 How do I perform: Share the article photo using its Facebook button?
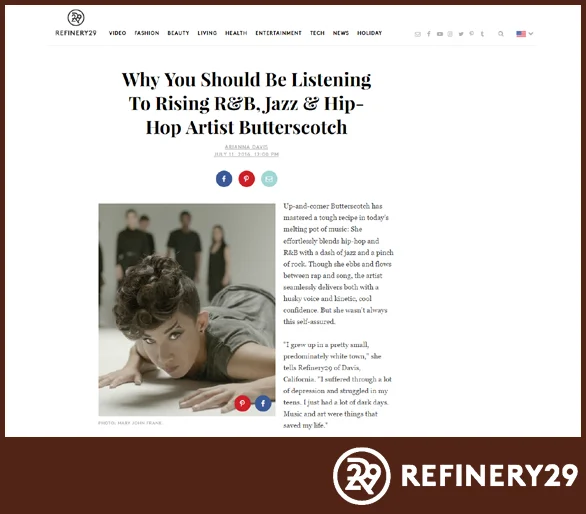pos(263,403)
